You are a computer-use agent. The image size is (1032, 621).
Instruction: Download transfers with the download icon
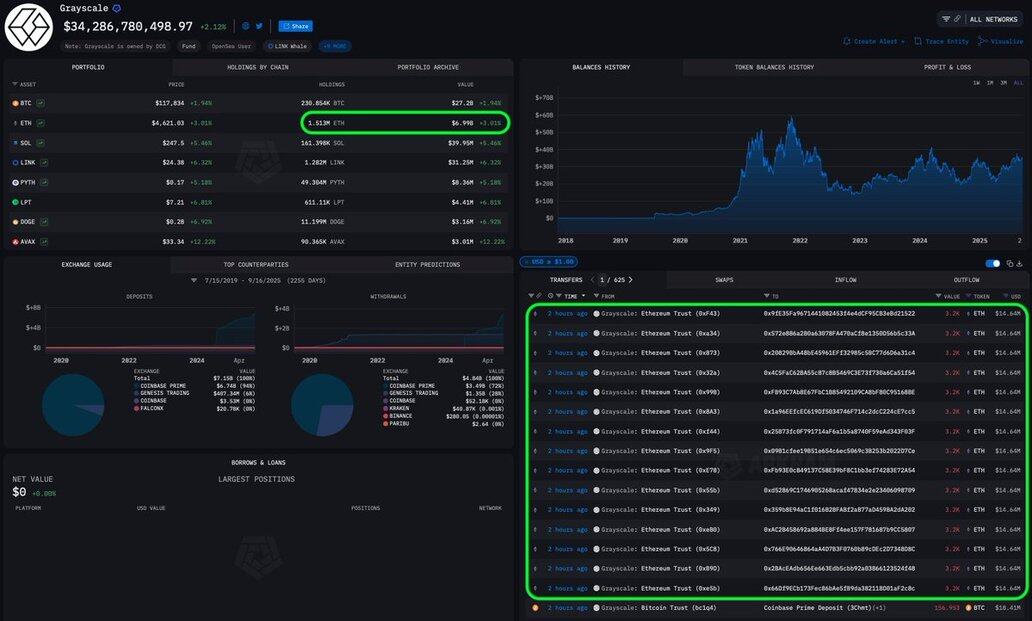click(1019, 264)
